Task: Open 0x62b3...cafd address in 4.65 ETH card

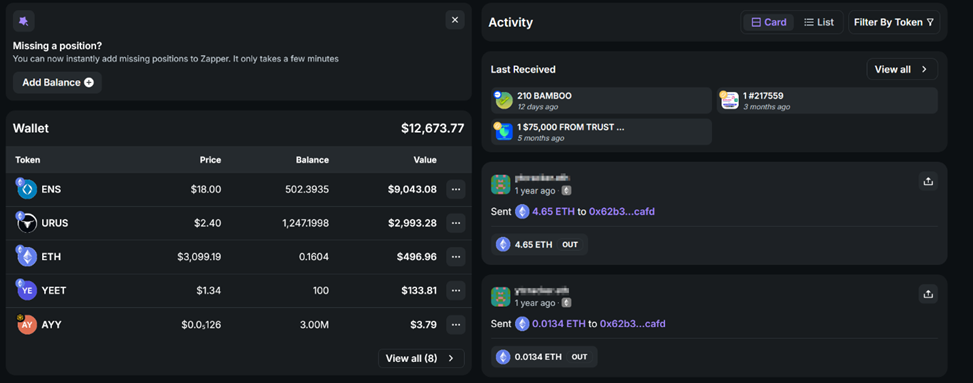Action: click(622, 212)
